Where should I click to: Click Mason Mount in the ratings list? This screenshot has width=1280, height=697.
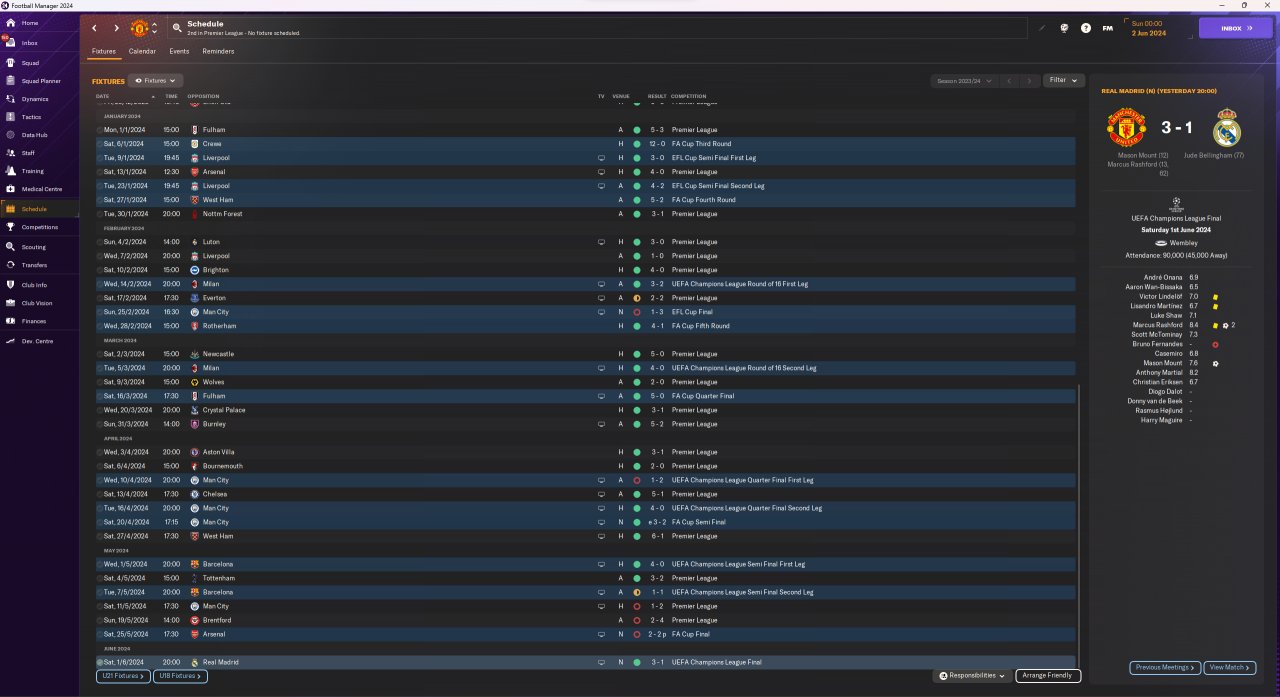tap(1162, 363)
